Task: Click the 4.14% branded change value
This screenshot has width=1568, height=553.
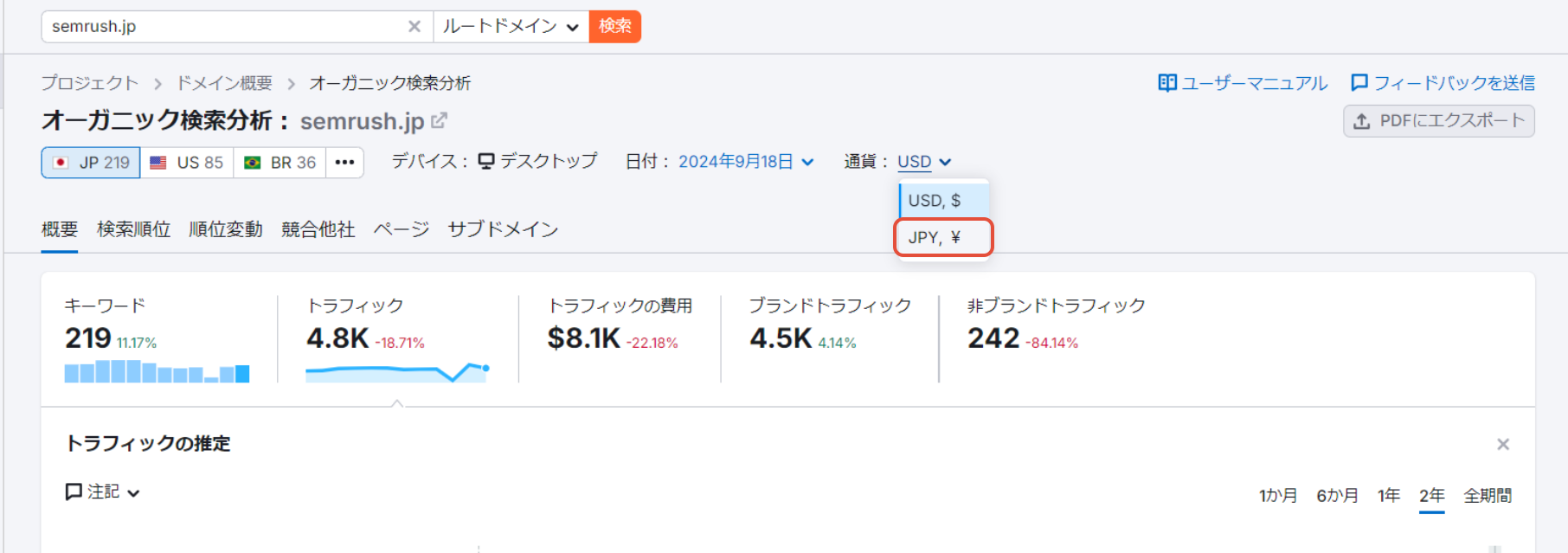Action: (838, 344)
